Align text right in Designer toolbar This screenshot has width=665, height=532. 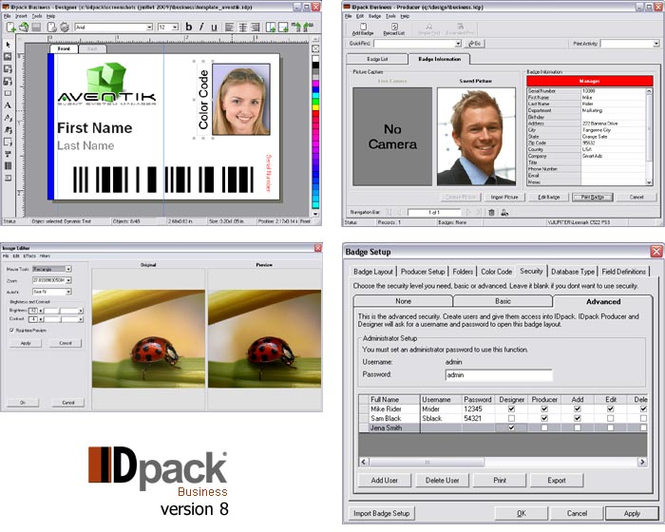(x=256, y=27)
